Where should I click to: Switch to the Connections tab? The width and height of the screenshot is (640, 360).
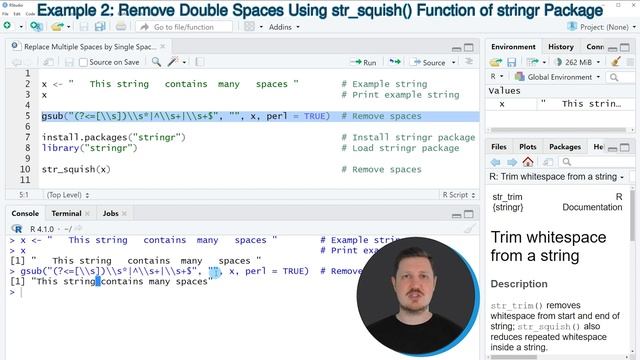(x=595, y=47)
